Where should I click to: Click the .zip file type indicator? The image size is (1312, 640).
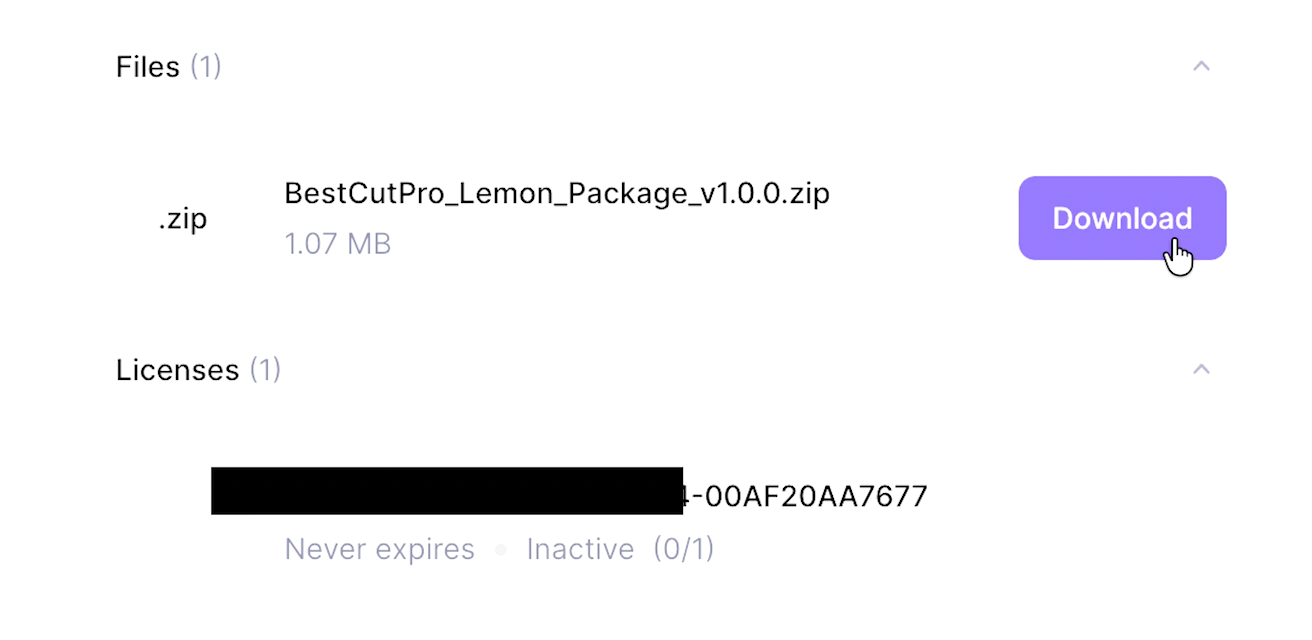coord(183,218)
